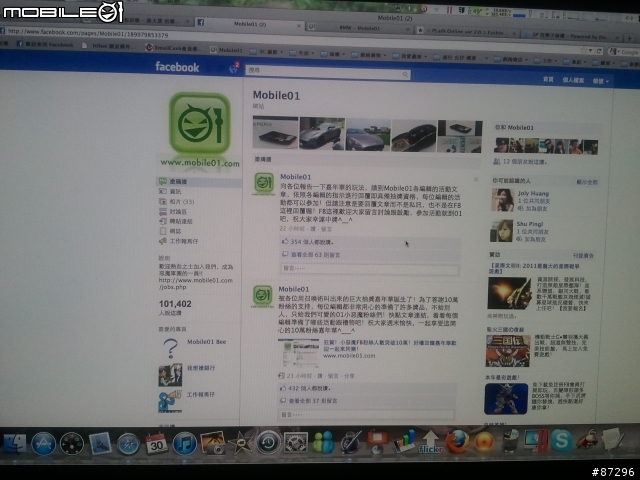Open Time Machine from the Dock
The image size is (640, 480).
[x=268, y=443]
